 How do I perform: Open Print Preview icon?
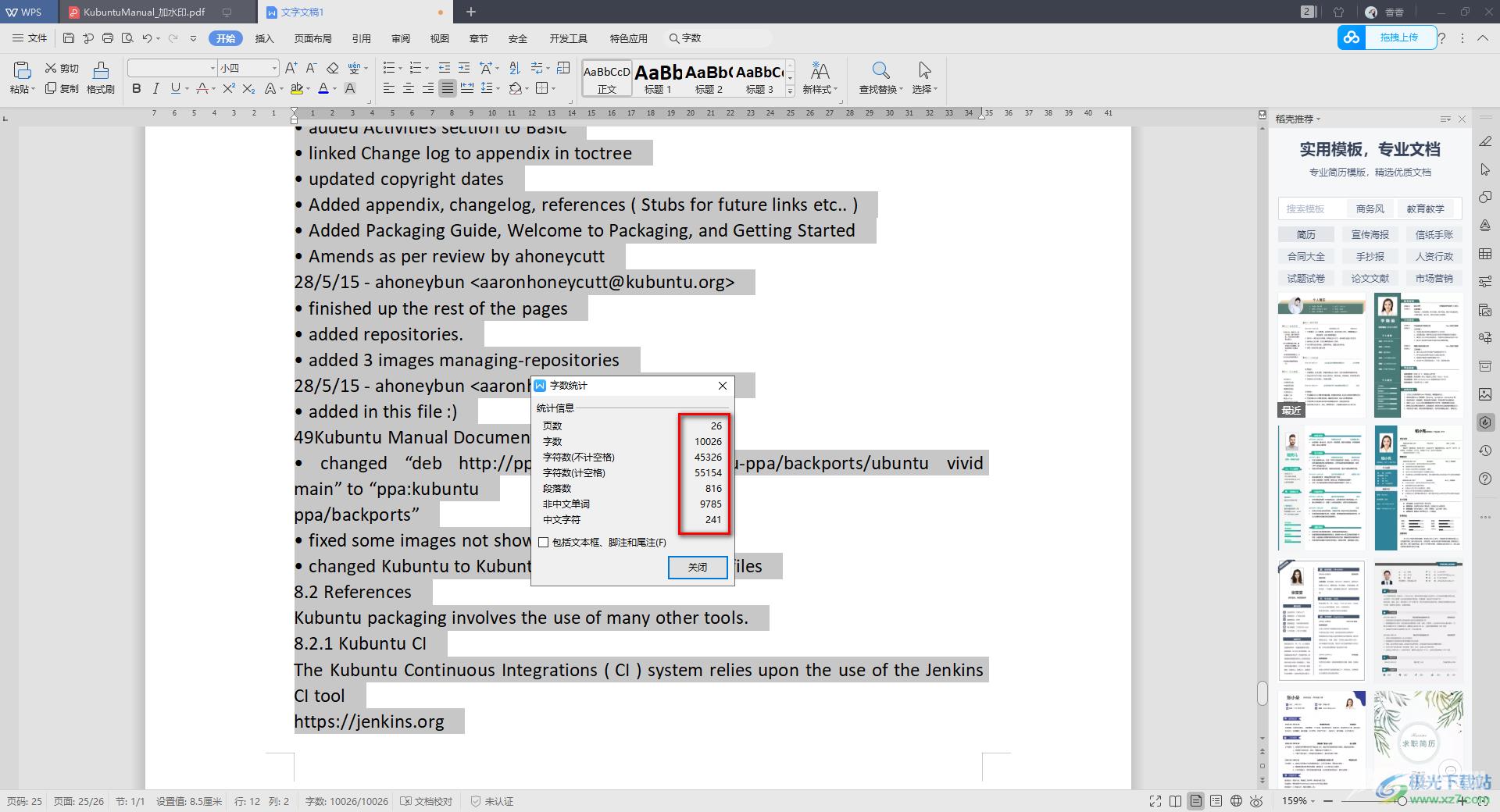(127, 38)
